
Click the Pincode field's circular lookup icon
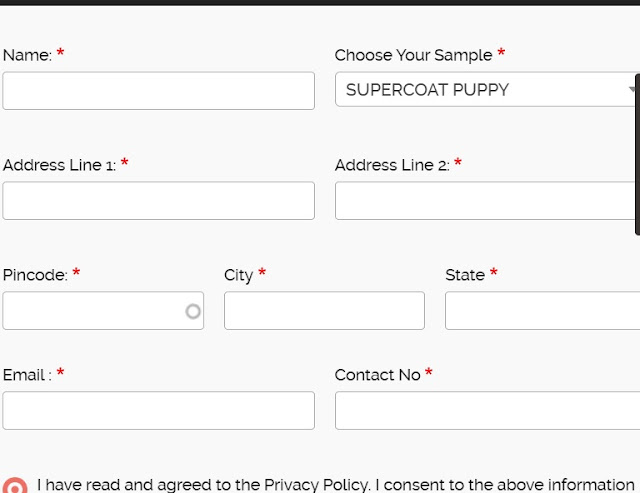pos(193,311)
